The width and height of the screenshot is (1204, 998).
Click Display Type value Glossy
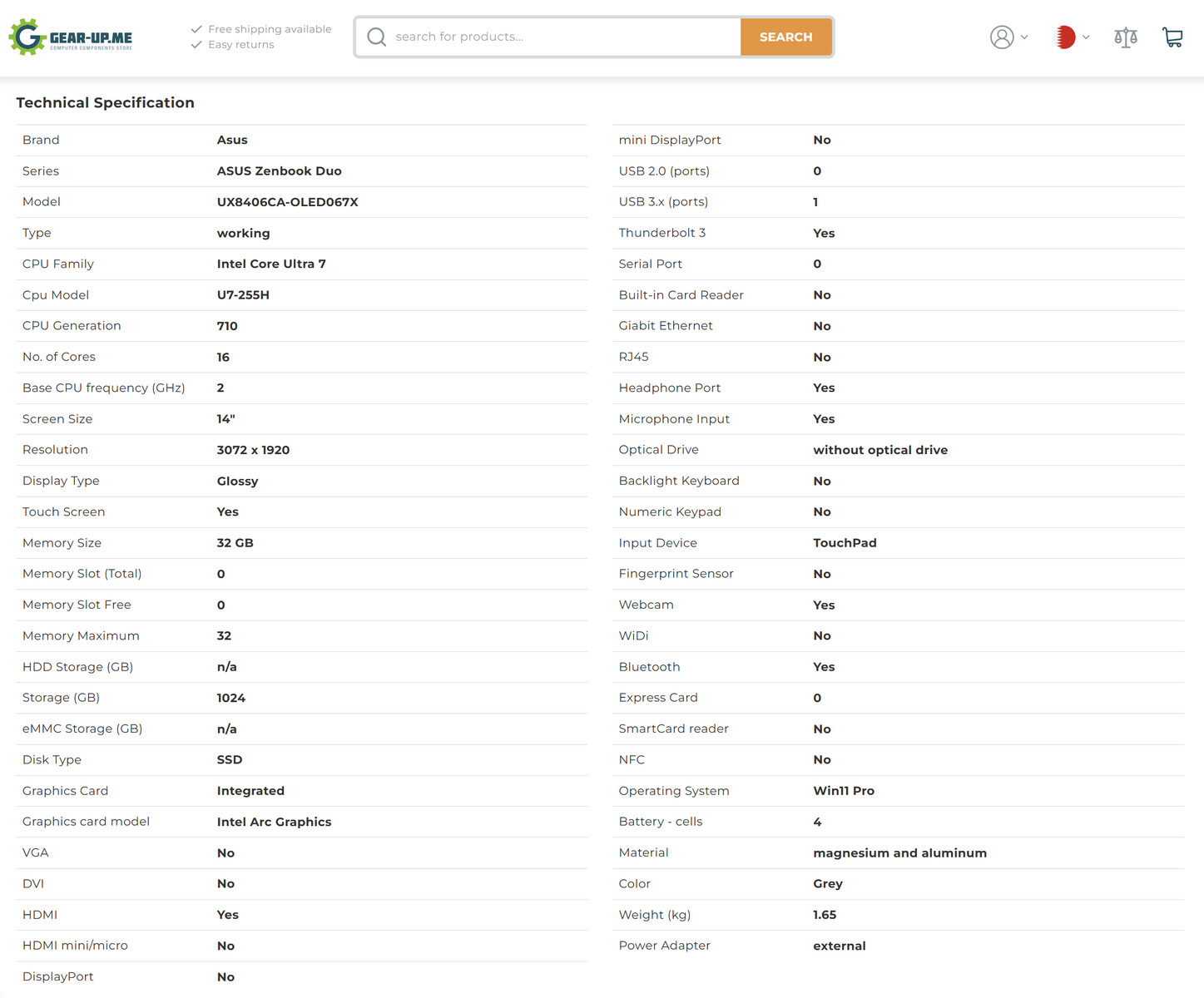[237, 481]
